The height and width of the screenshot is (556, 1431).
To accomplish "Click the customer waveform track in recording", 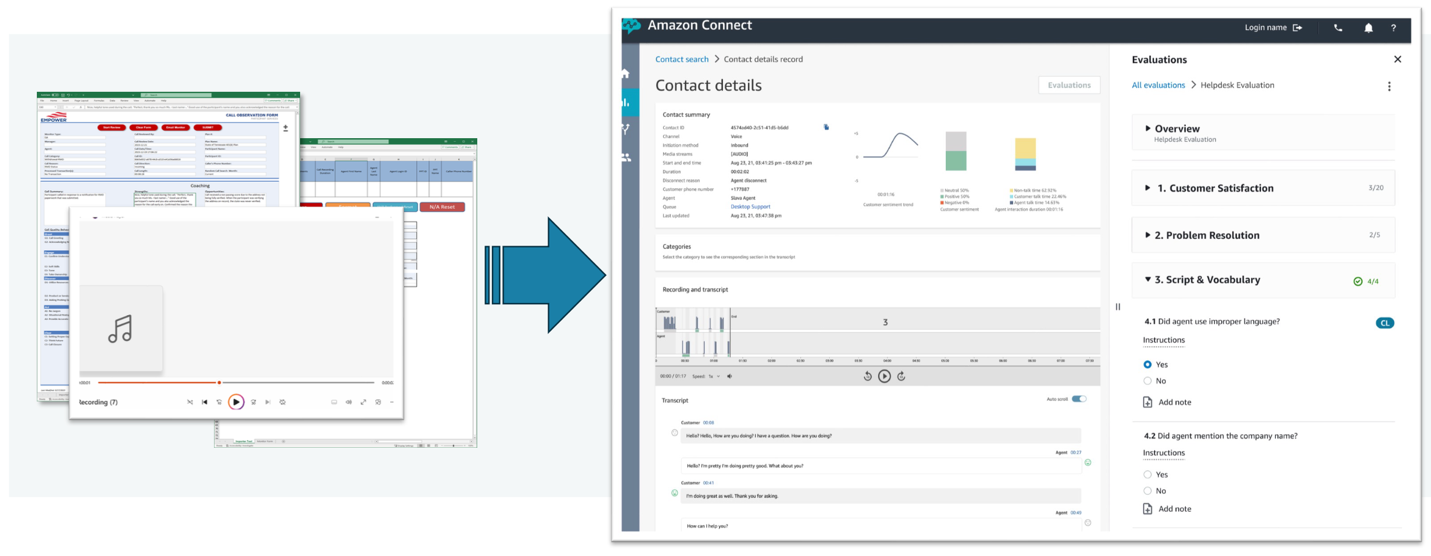I will pos(878,319).
